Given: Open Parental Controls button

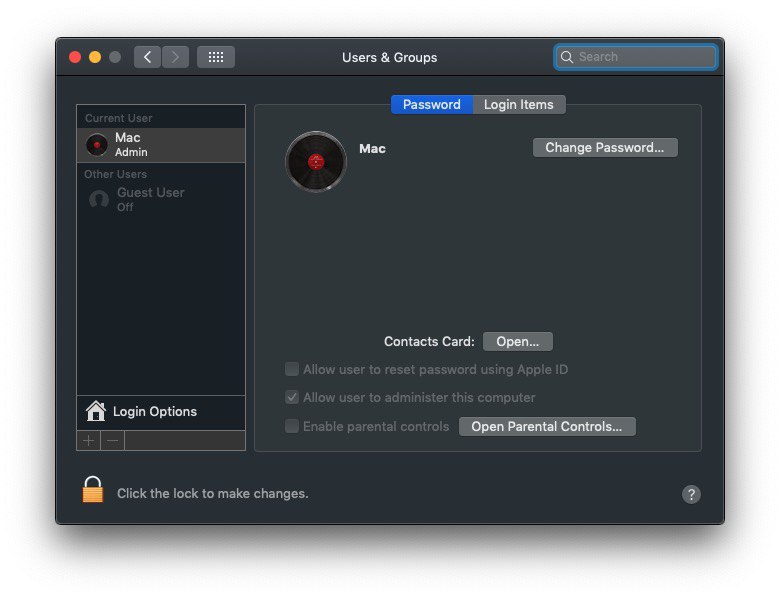Looking at the screenshot, I should (x=547, y=426).
